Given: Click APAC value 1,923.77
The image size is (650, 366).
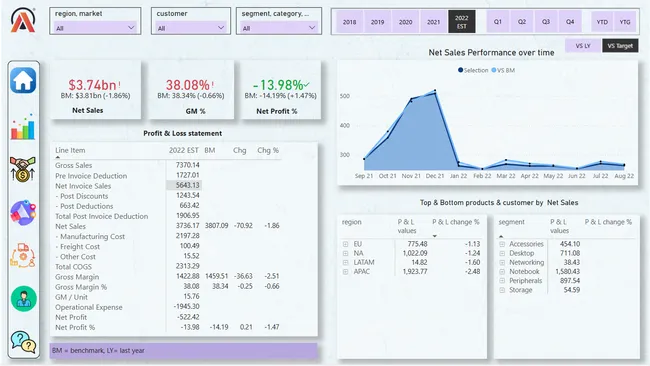Looking at the screenshot, I should point(415,272).
